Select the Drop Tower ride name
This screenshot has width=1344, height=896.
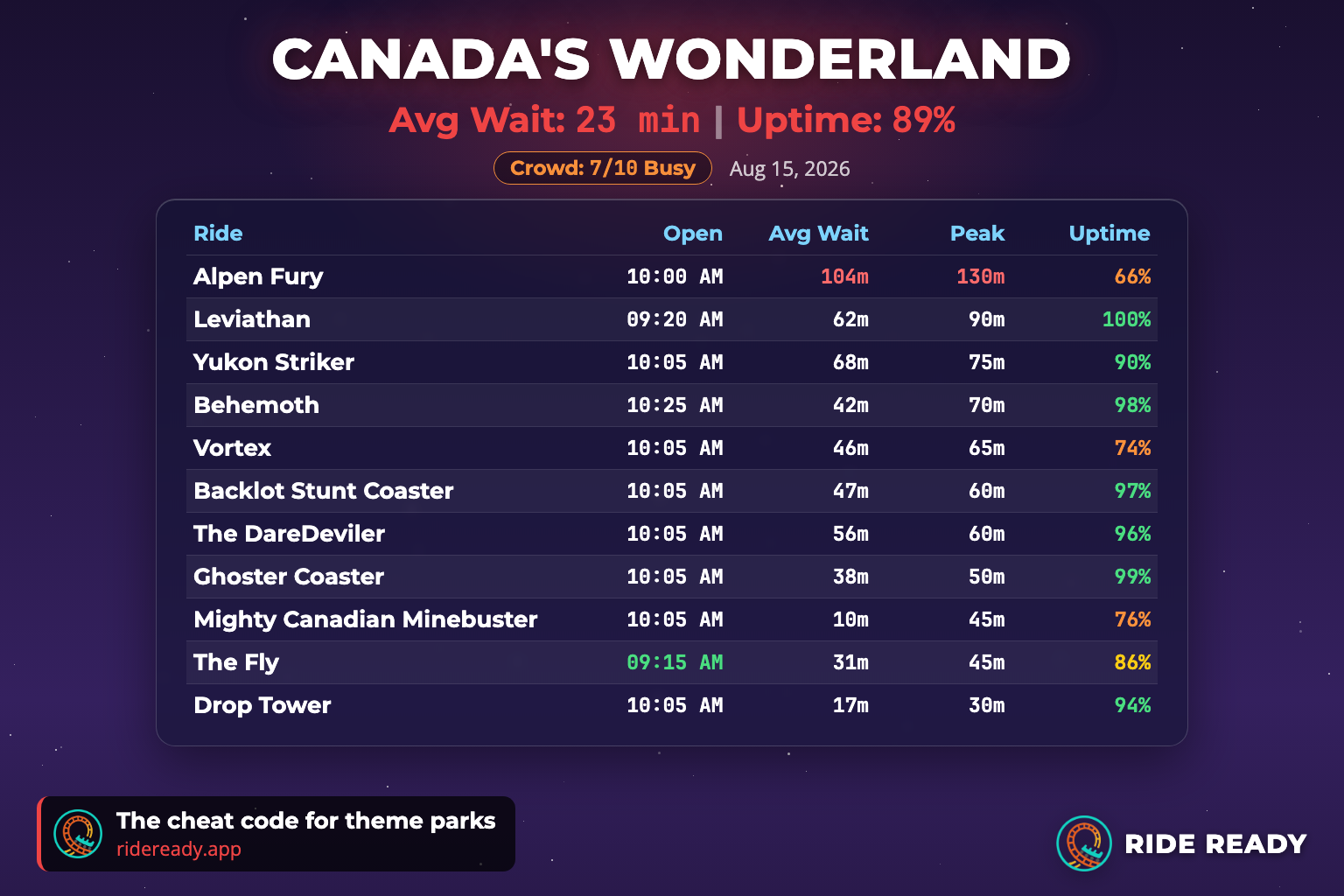coord(262,705)
